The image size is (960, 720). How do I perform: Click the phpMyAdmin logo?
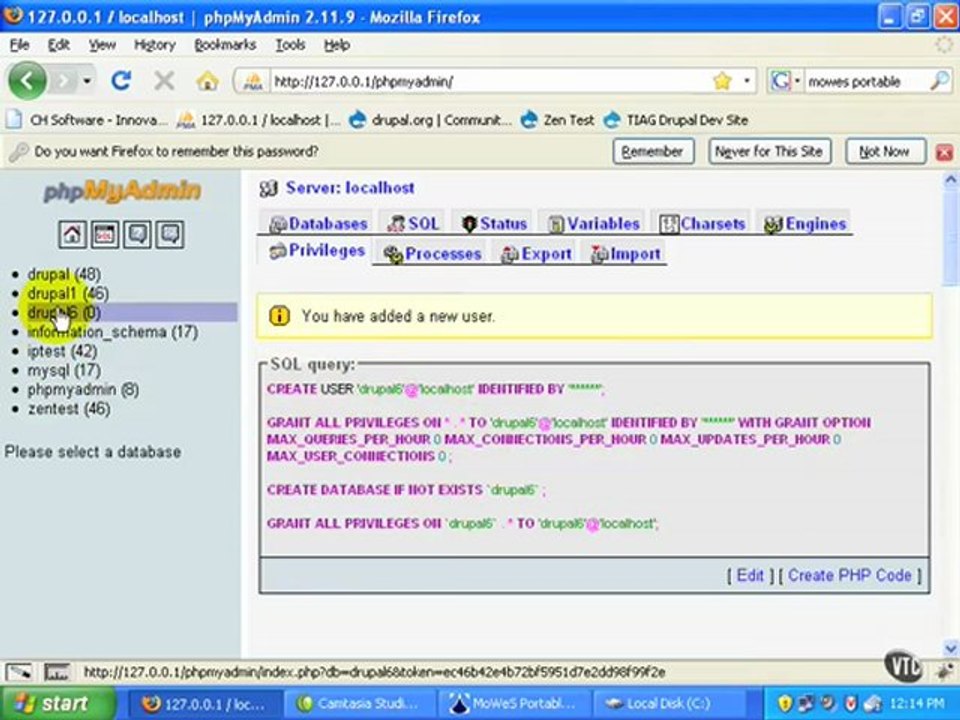pyautogui.click(x=122, y=191)
